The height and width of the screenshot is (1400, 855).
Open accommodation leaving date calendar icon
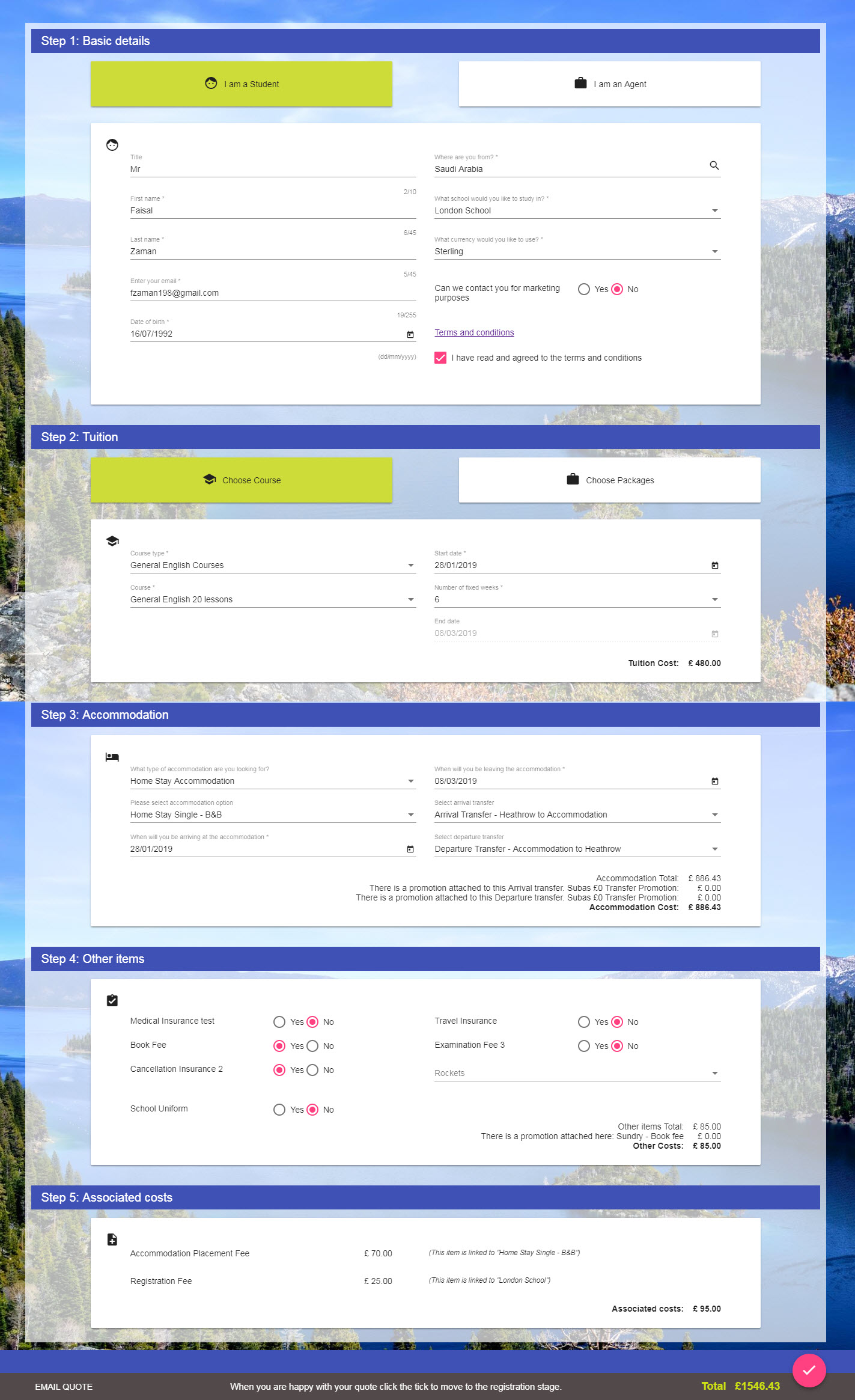click(714, 781)
